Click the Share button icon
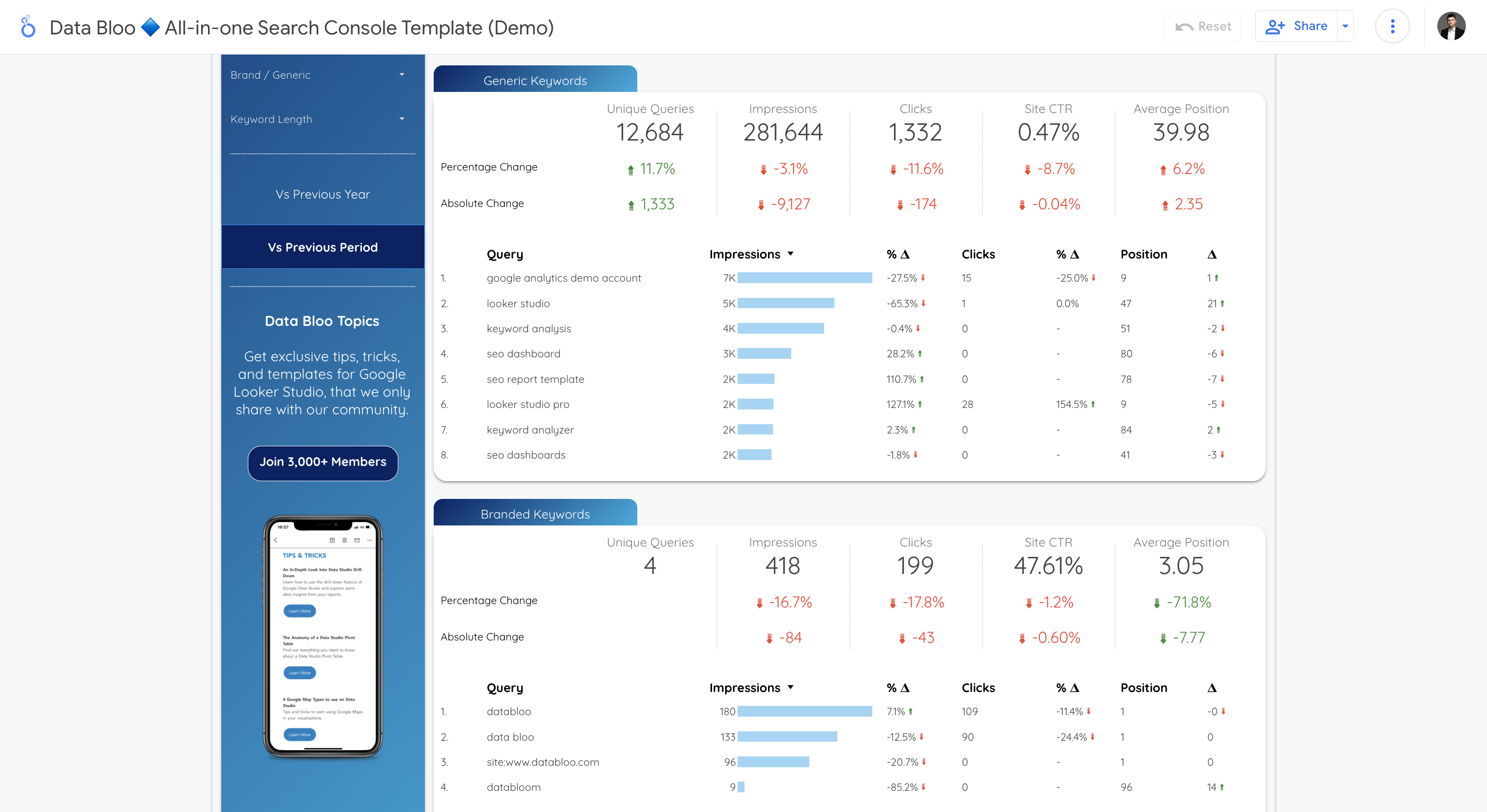This screenshot has width=1487, height=812. 1275,27
